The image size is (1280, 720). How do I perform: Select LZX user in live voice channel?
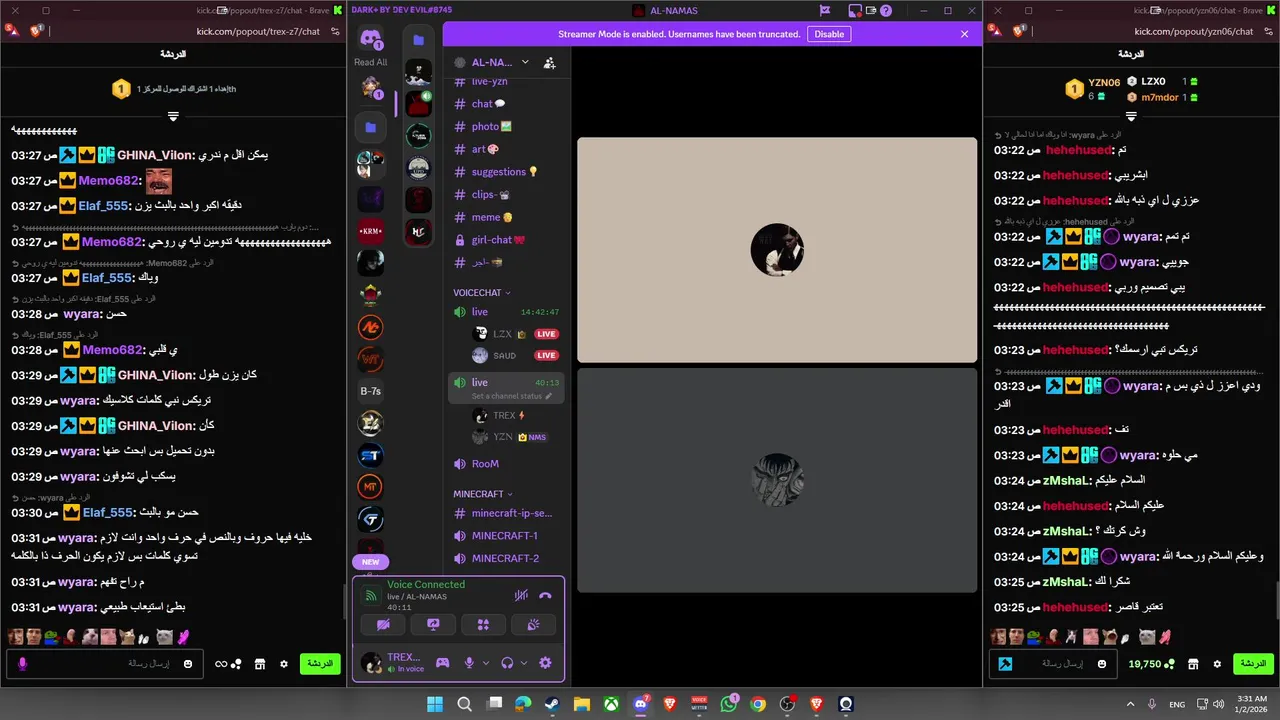pos(516,334)
